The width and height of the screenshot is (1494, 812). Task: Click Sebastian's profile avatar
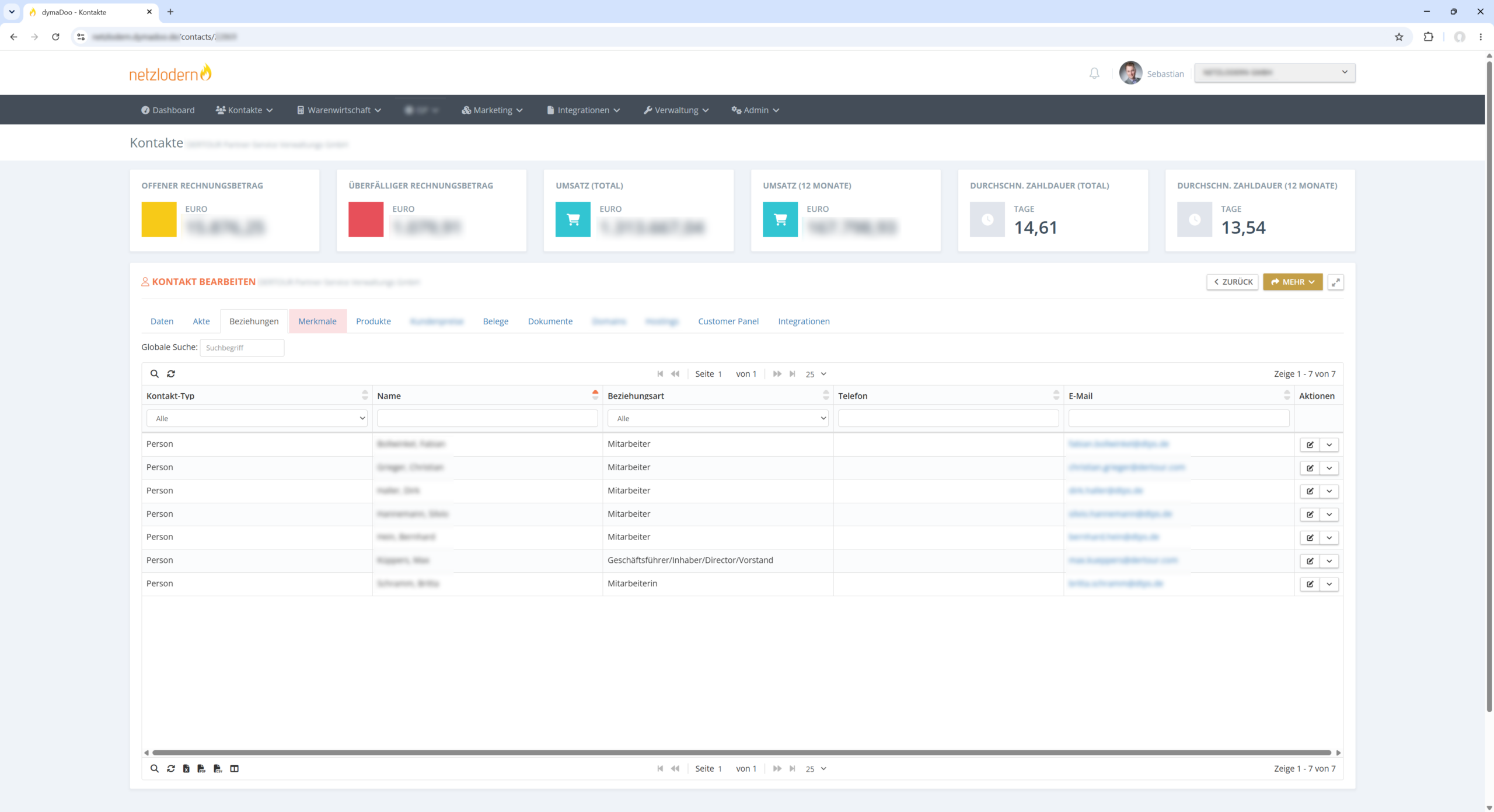[1131, 73]
